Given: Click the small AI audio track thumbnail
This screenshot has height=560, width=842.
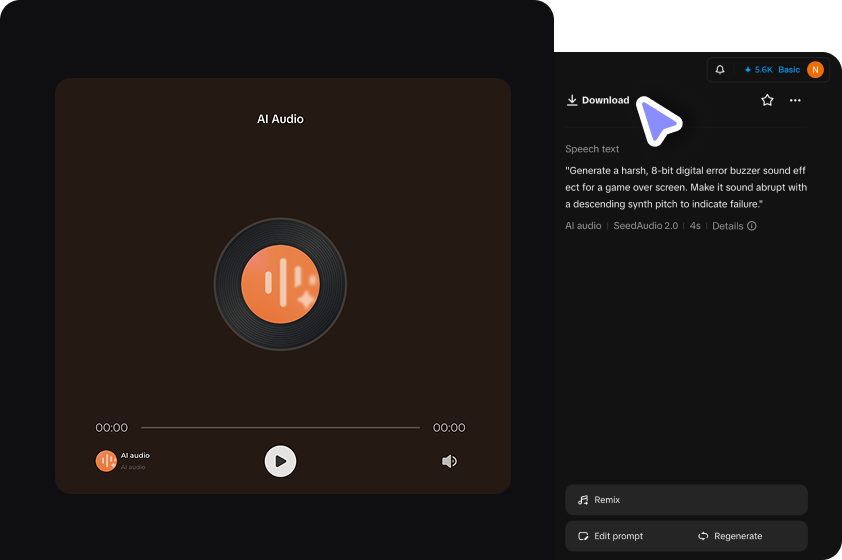Looking at the screenshot, I should [x=106, y=461].
